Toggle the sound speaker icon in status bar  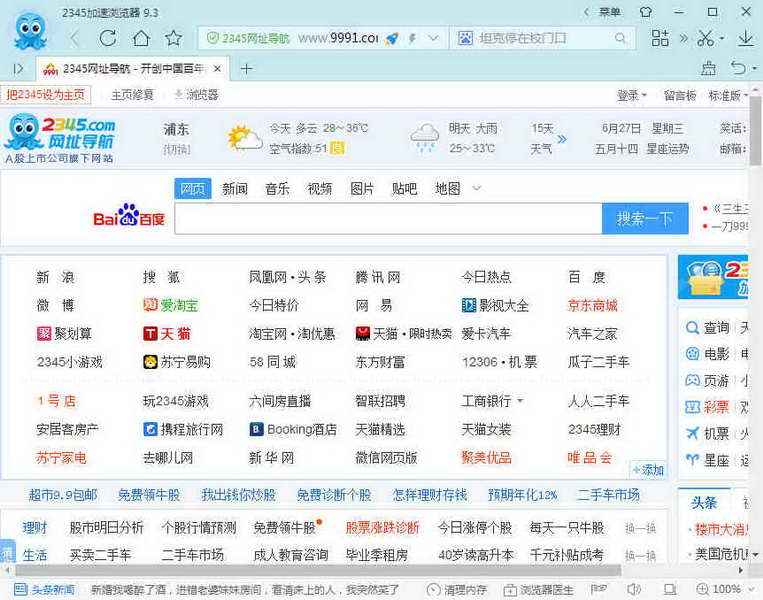point(634,590)
